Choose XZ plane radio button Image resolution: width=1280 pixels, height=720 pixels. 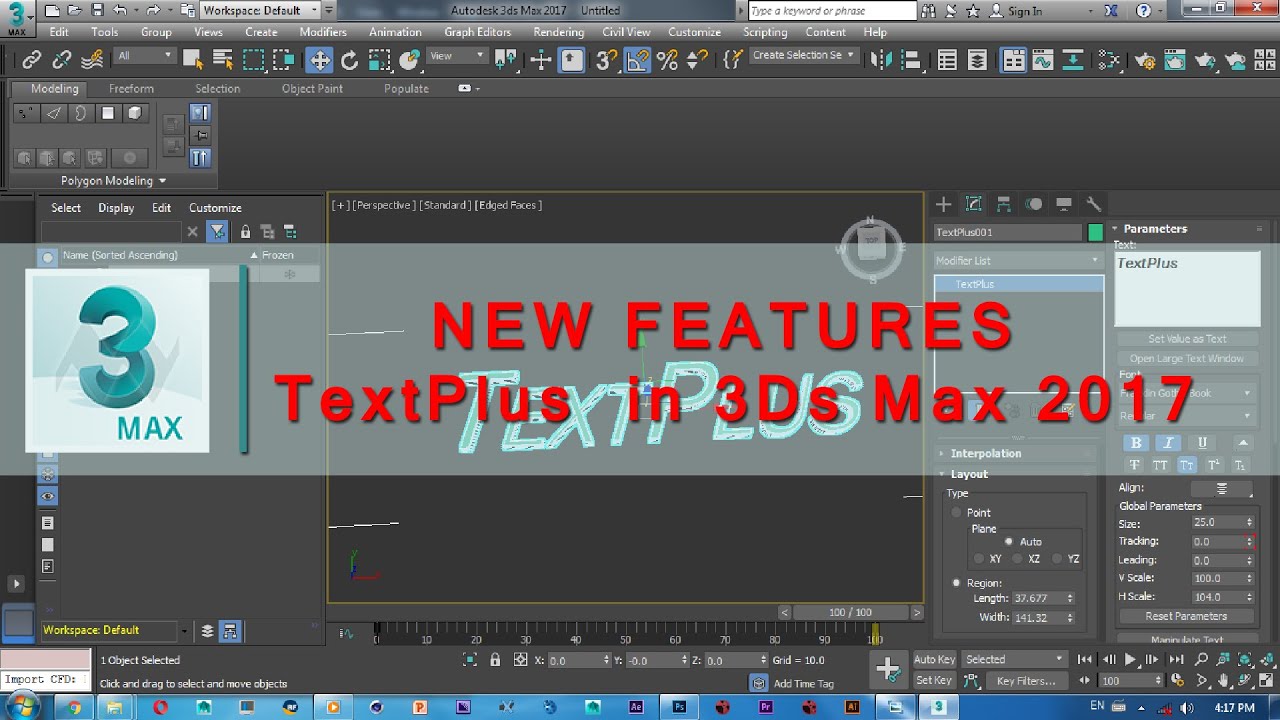pos(1018,559)
